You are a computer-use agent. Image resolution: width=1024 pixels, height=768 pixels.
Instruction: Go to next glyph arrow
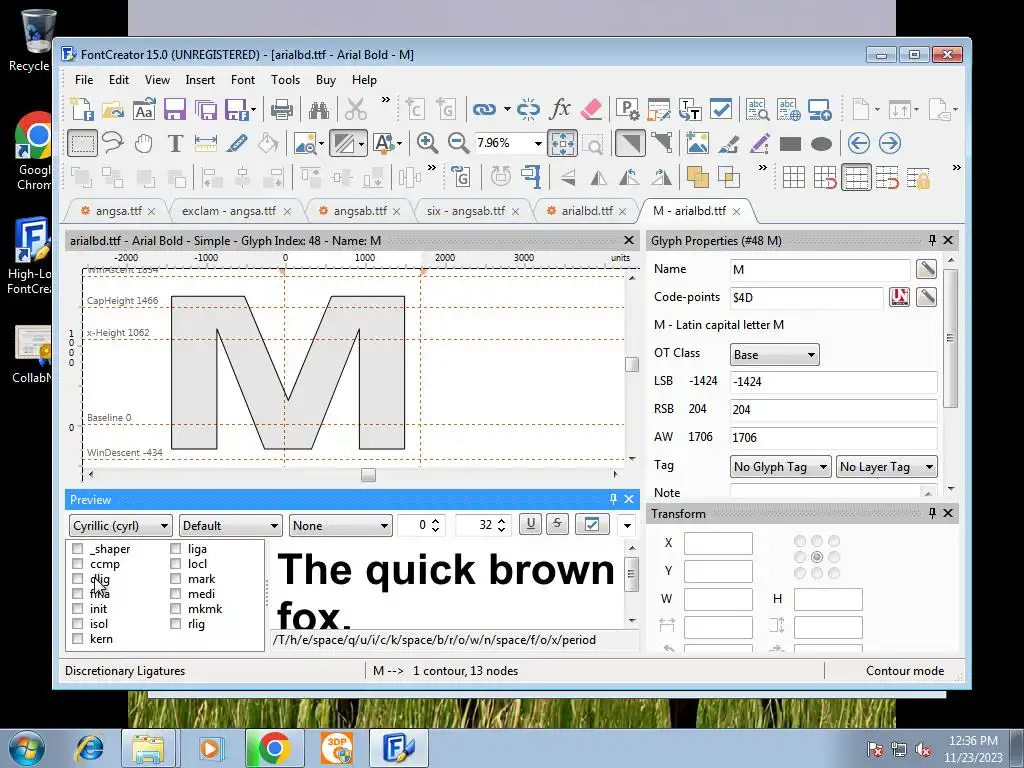point(889,143)
